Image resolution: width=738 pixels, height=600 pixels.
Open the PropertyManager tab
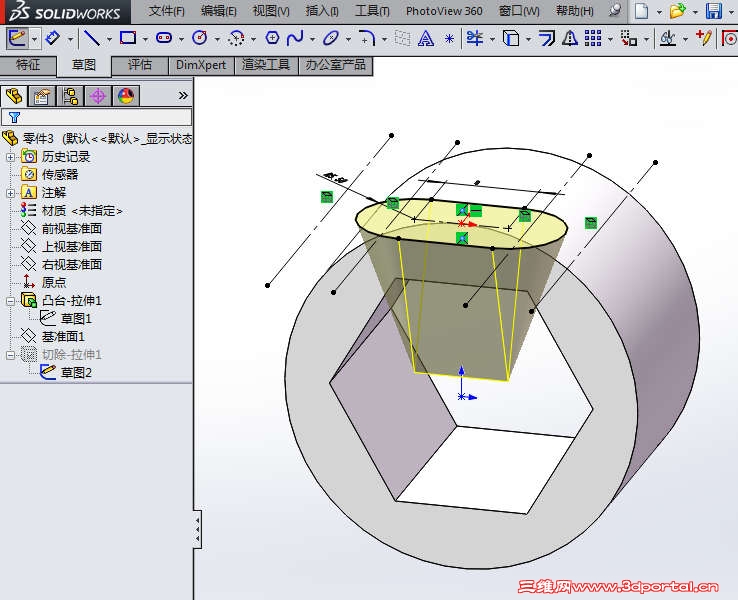[42, 96]
